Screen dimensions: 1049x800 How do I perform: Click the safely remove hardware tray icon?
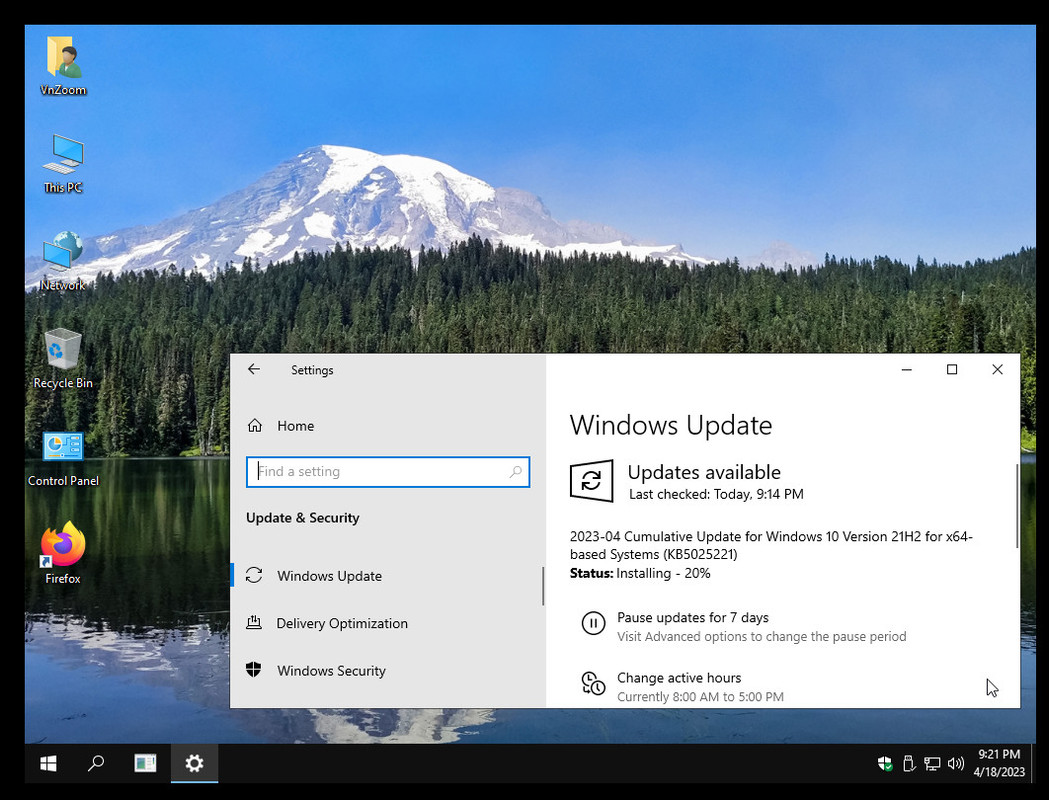[909, 763]
